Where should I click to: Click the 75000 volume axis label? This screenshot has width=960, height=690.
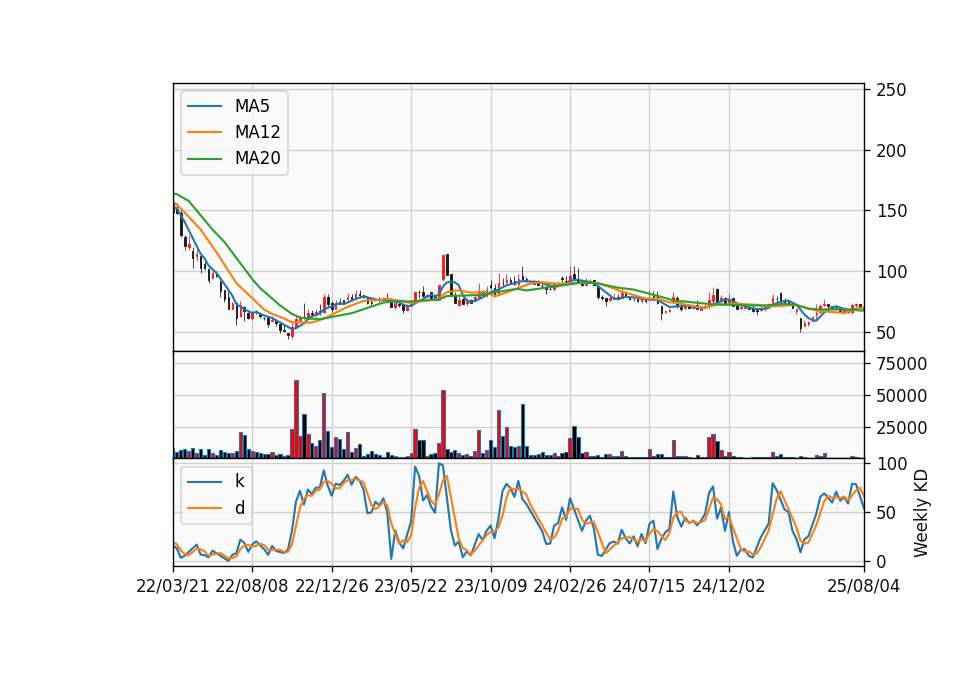tap(901, 364)
